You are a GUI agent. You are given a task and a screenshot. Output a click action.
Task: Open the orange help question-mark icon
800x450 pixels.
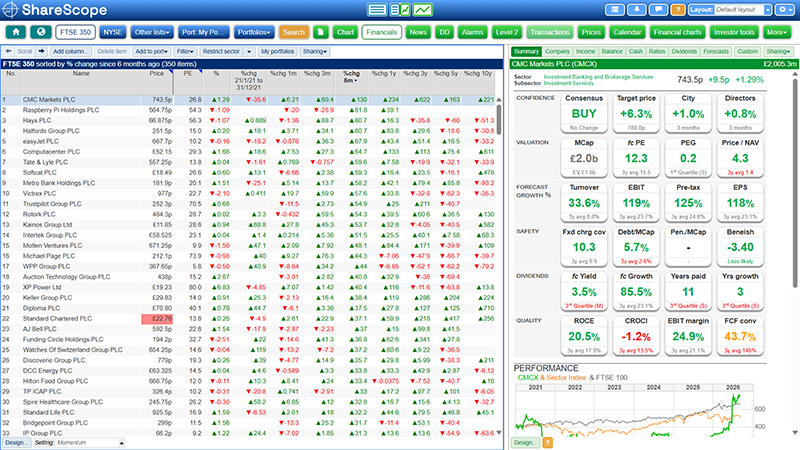pyautogui.click(x=678, y=10)
